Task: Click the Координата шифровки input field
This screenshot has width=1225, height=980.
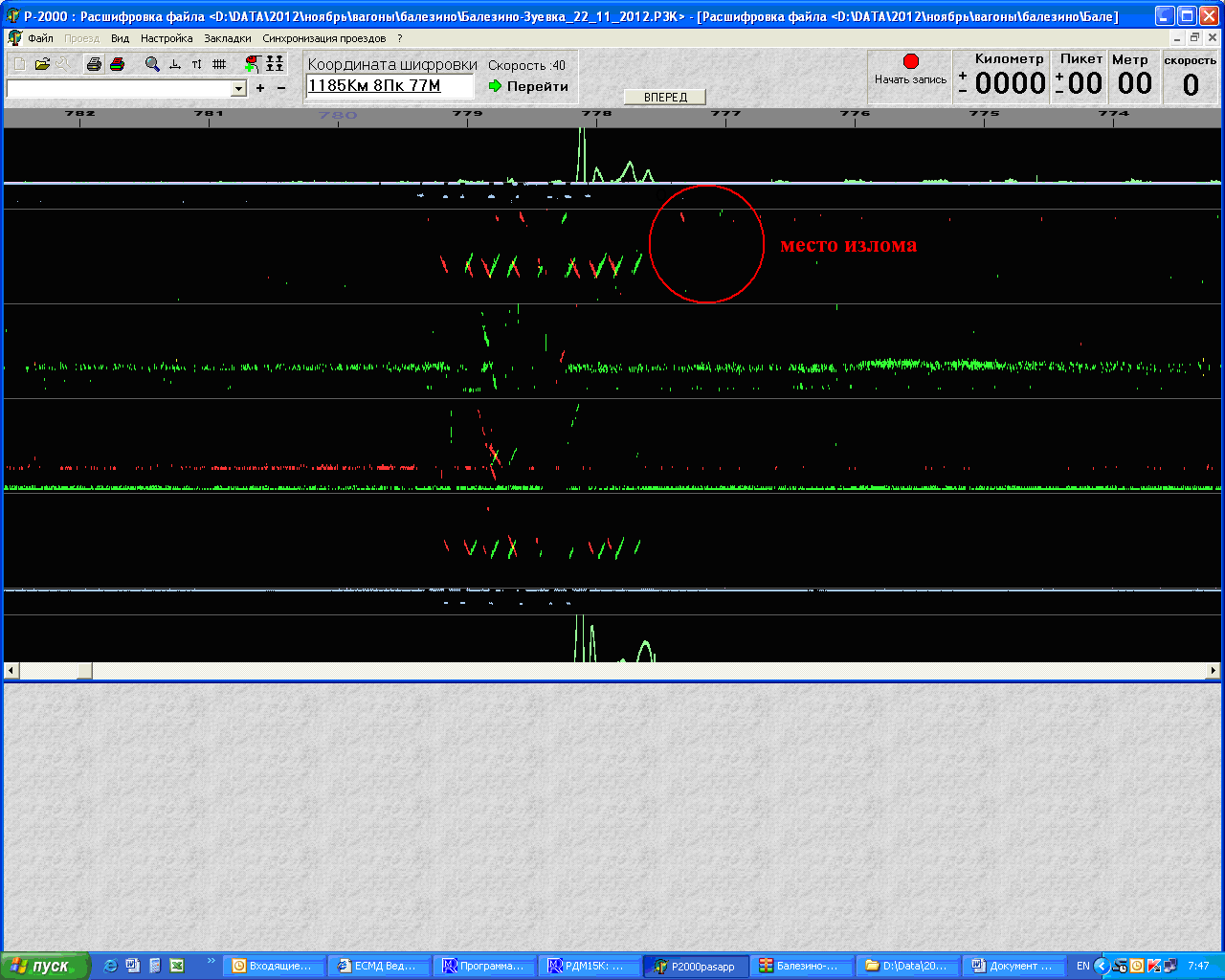Action: tap(390, 86)
